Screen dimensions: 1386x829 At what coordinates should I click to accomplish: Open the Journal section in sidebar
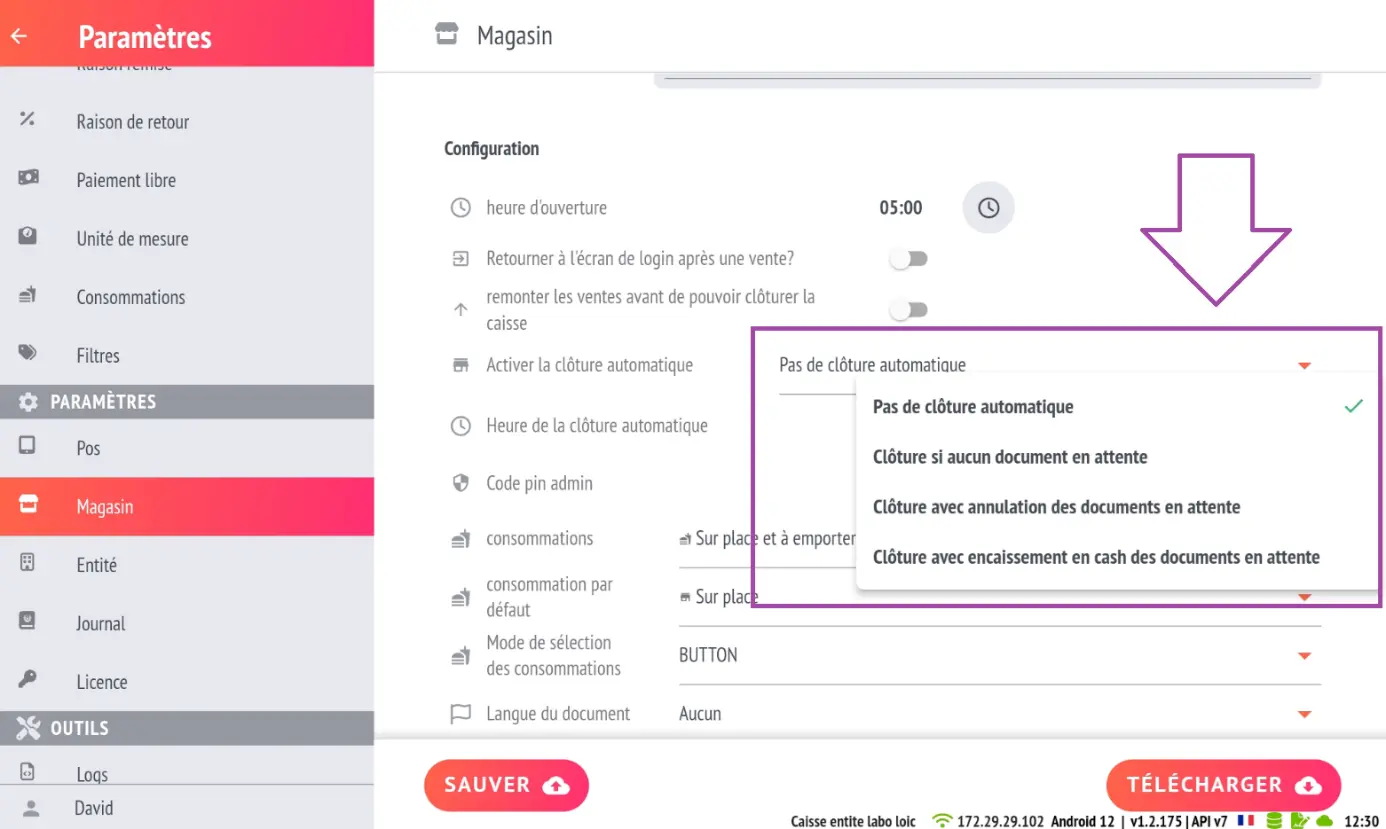(x=187, y=623)
